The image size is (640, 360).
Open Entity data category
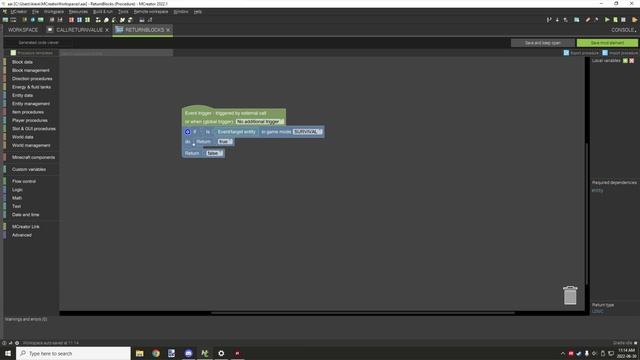22,95
